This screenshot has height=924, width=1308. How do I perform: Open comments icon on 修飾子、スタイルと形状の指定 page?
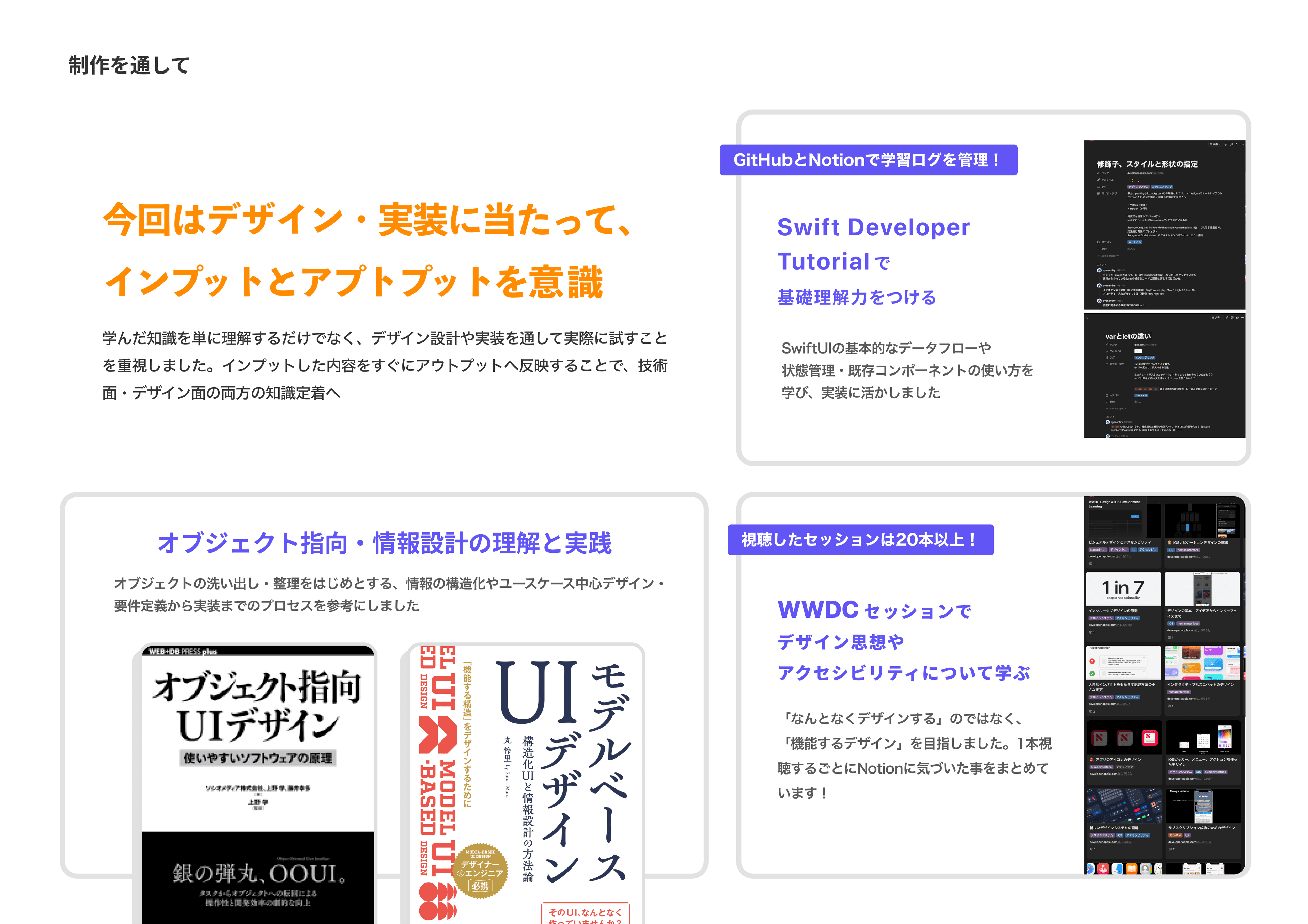(1232, 145)
